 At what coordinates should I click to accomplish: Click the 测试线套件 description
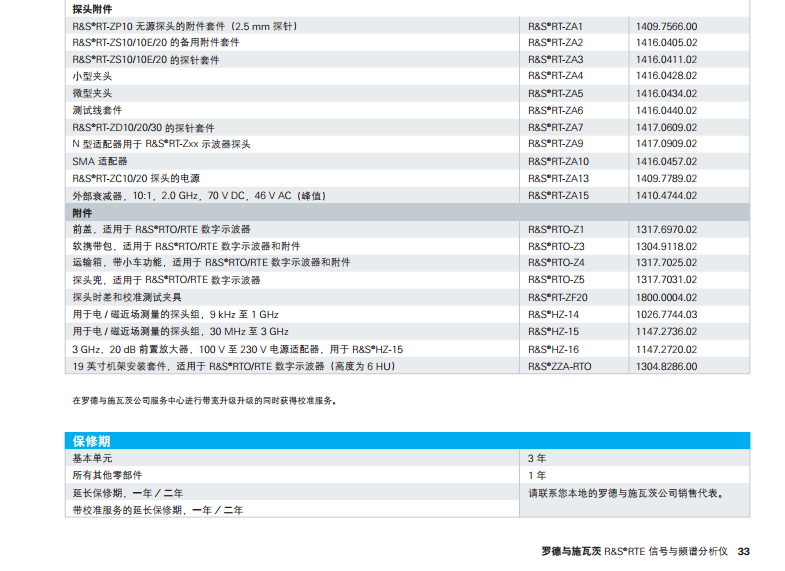tap(97, 110)
